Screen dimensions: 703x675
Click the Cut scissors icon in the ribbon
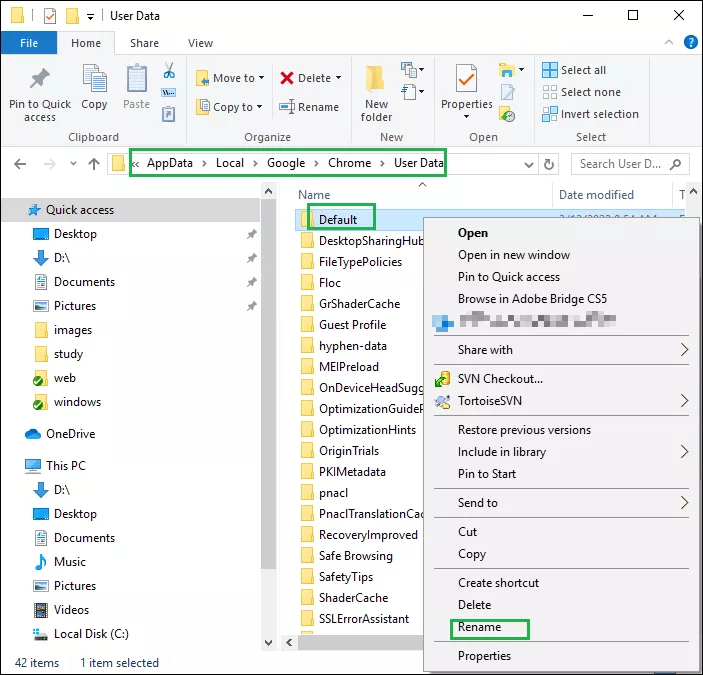pyautogui.click(x=169, y=70)
